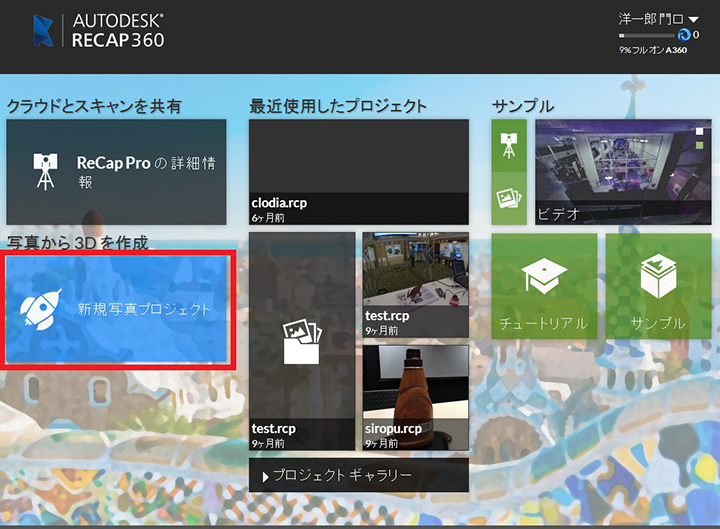This screenshot has width=720, height=529.
Task: Click the rocket icon on new photo project
Action: [x=41, y=310]
